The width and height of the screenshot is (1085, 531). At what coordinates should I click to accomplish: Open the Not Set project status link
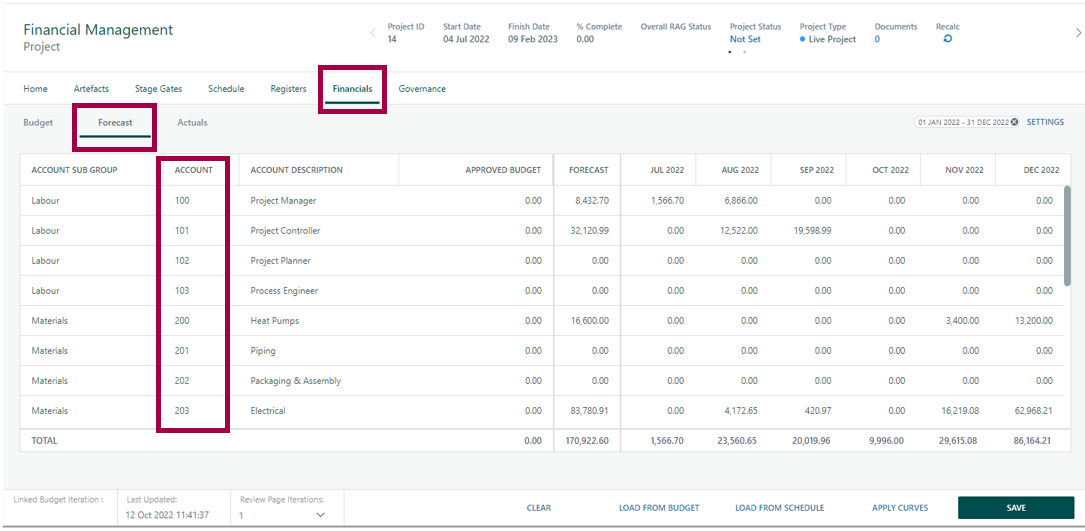(x=745, y=39)
